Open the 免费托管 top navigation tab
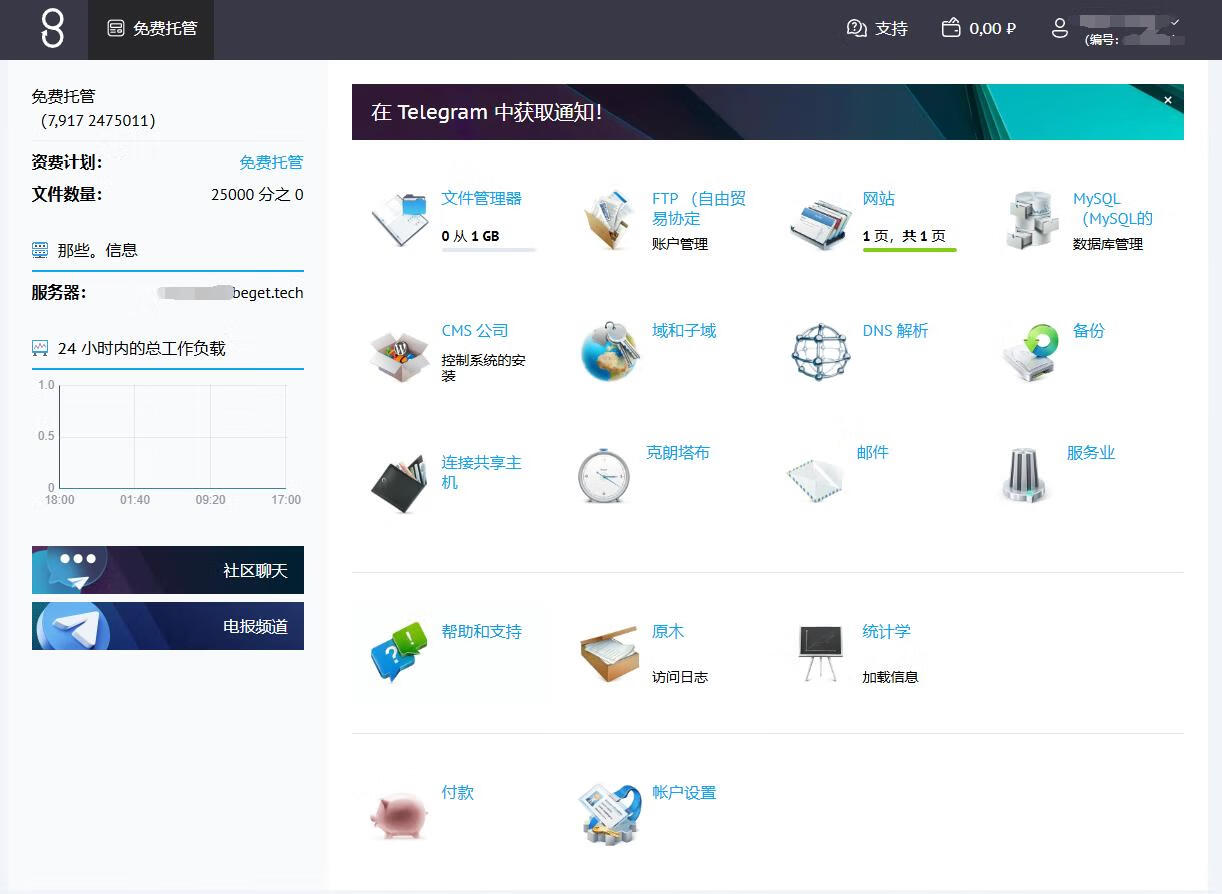The height and width of the screenshot is (894, 1222). (x=152, y=29)
